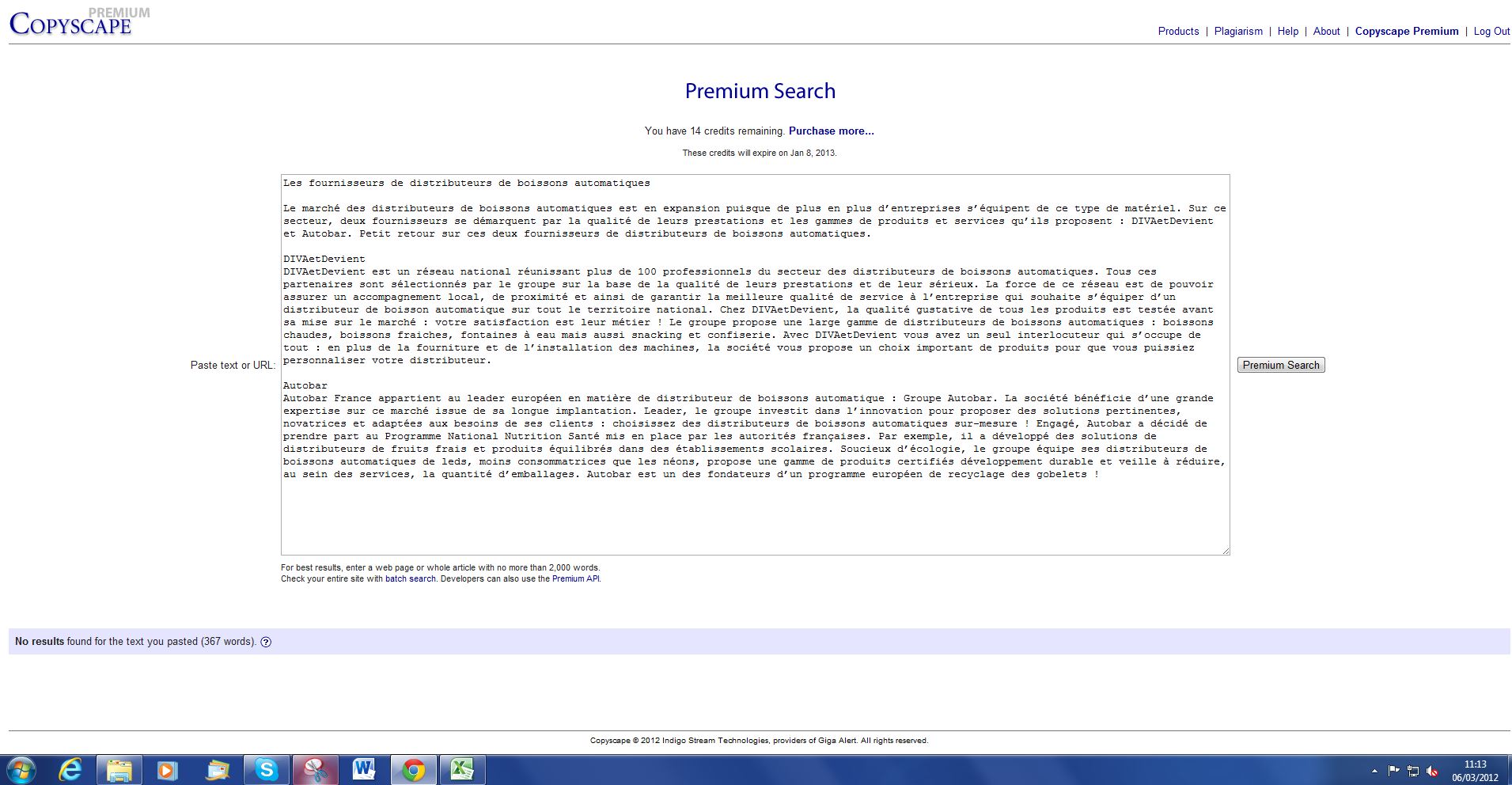The image size is (1512, 785).
Task: Launch Windows Media Player from taskbar
Action: coord(168,769)
